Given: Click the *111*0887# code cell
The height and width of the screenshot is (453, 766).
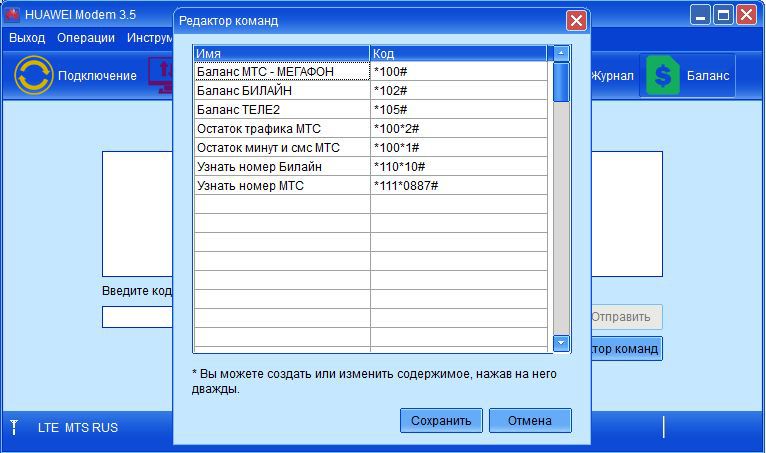Looking at the screenshot, I should [x=459, y=186].
